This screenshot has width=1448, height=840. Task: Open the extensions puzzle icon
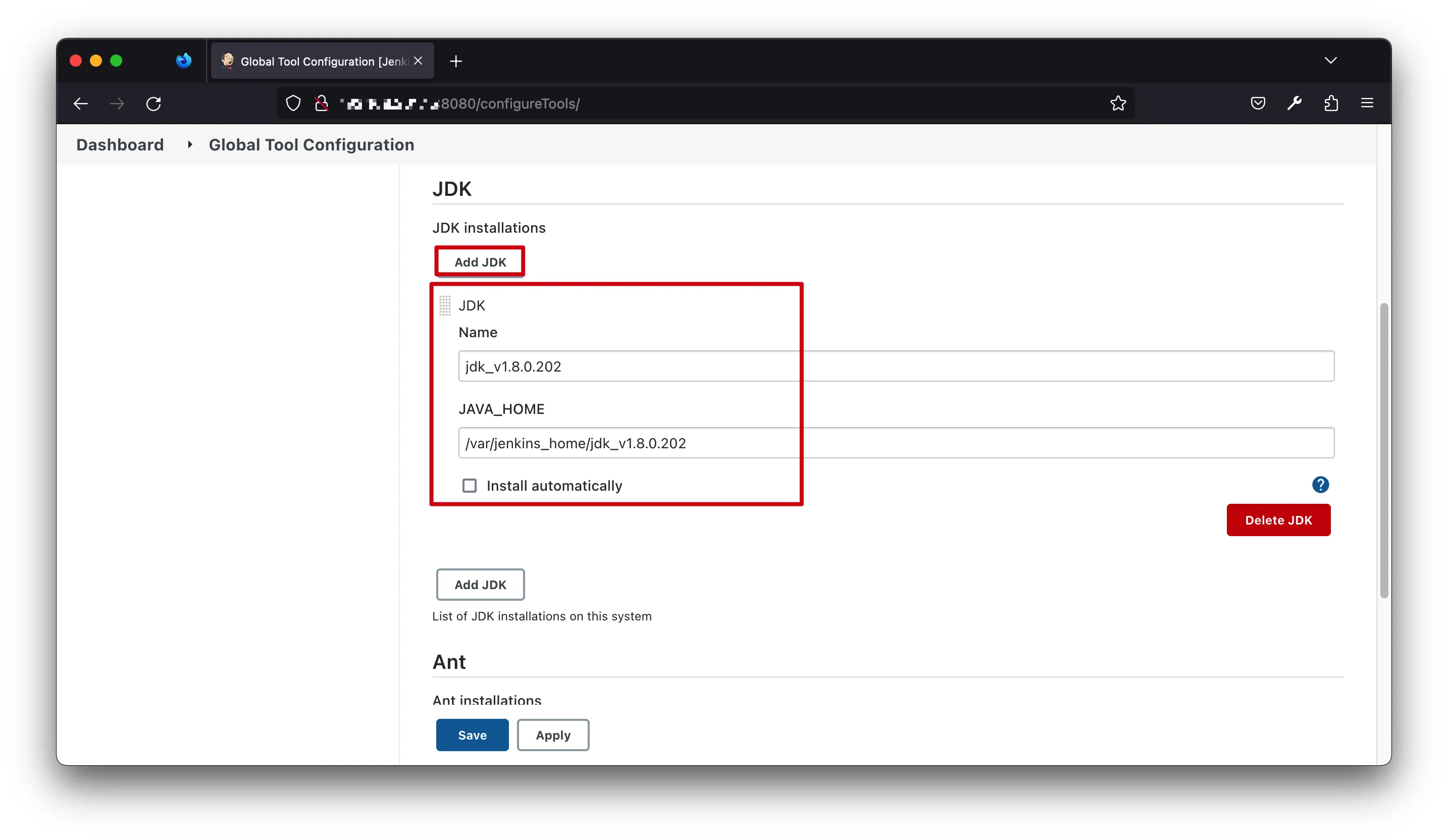[1331, 103]
